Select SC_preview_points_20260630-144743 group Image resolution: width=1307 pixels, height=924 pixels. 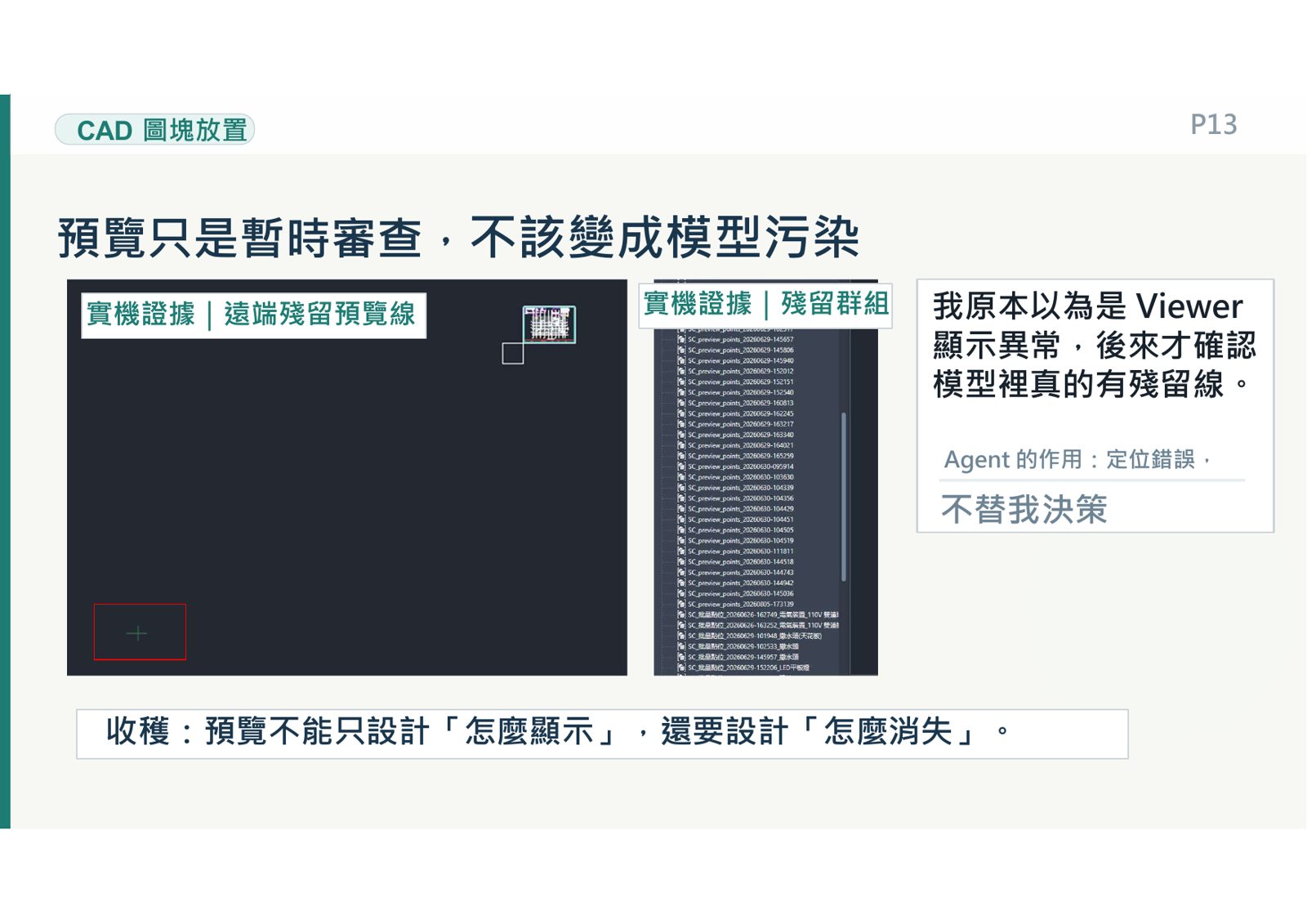click(740, 573)
